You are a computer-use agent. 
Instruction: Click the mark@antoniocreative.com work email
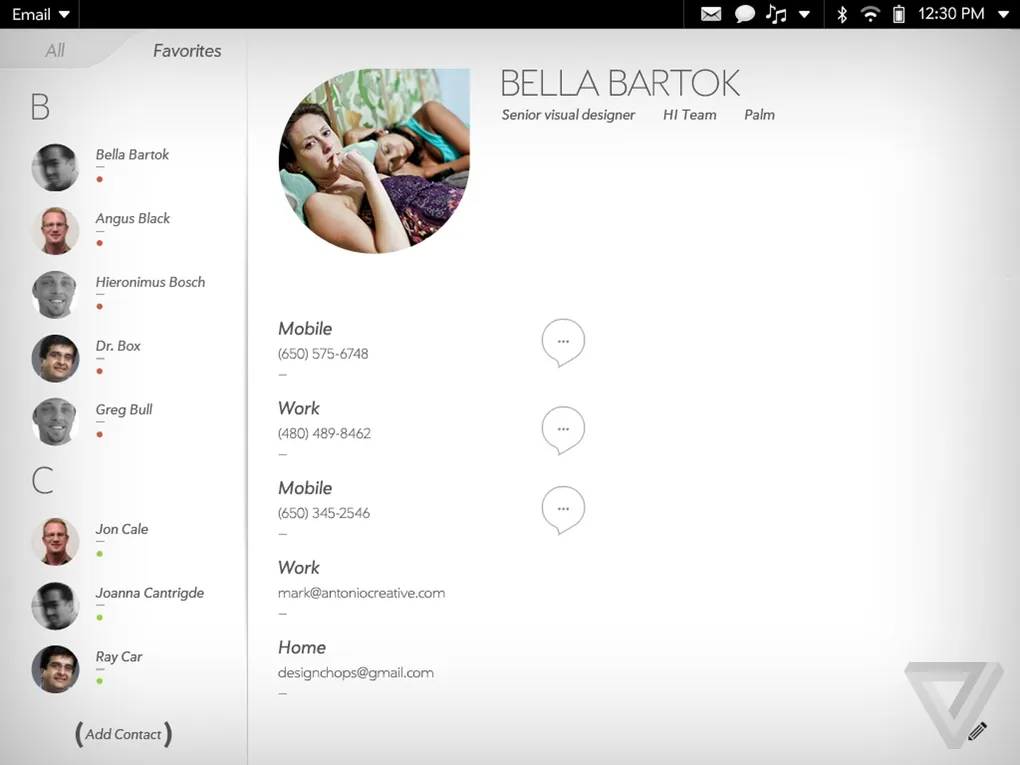click(x=362, y=592)
